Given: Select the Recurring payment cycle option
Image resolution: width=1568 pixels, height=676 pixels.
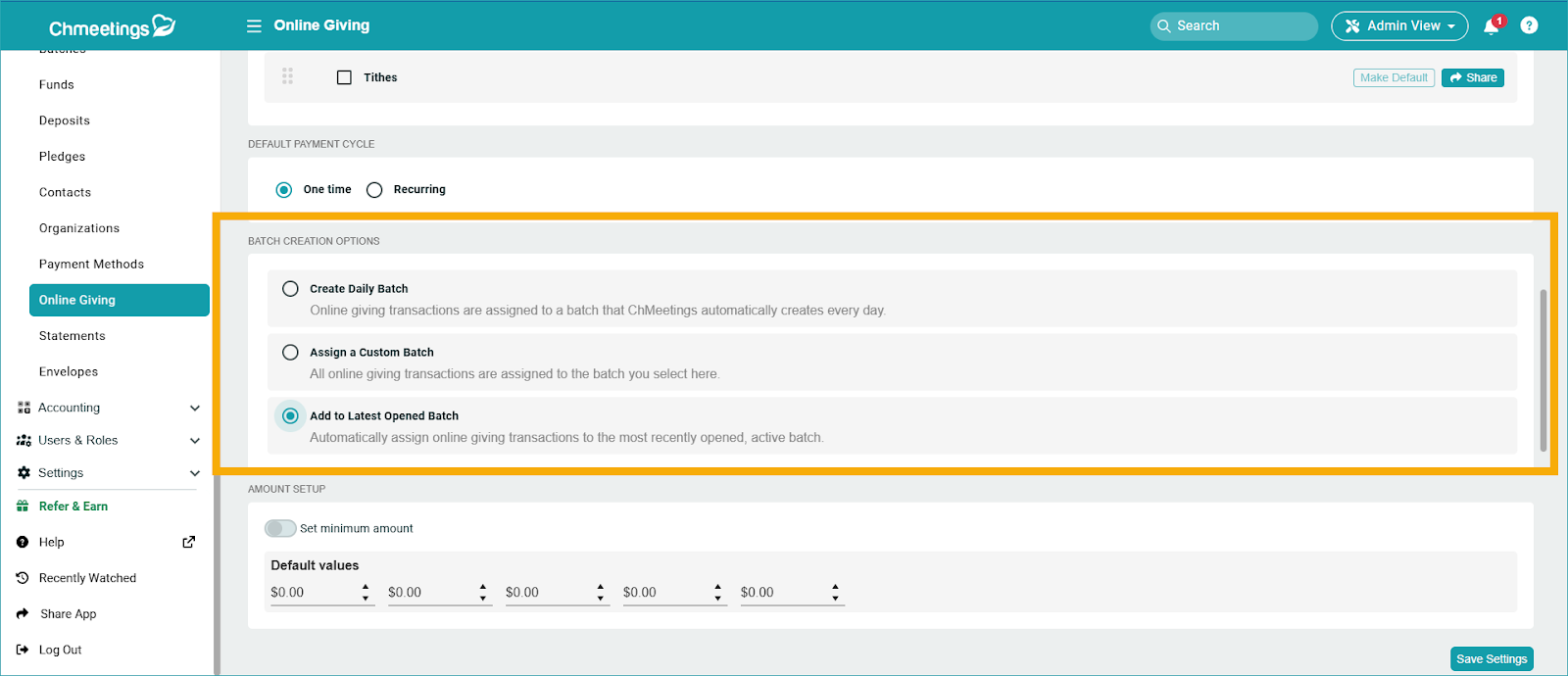Looking at the screenshot, I should 374,190.
